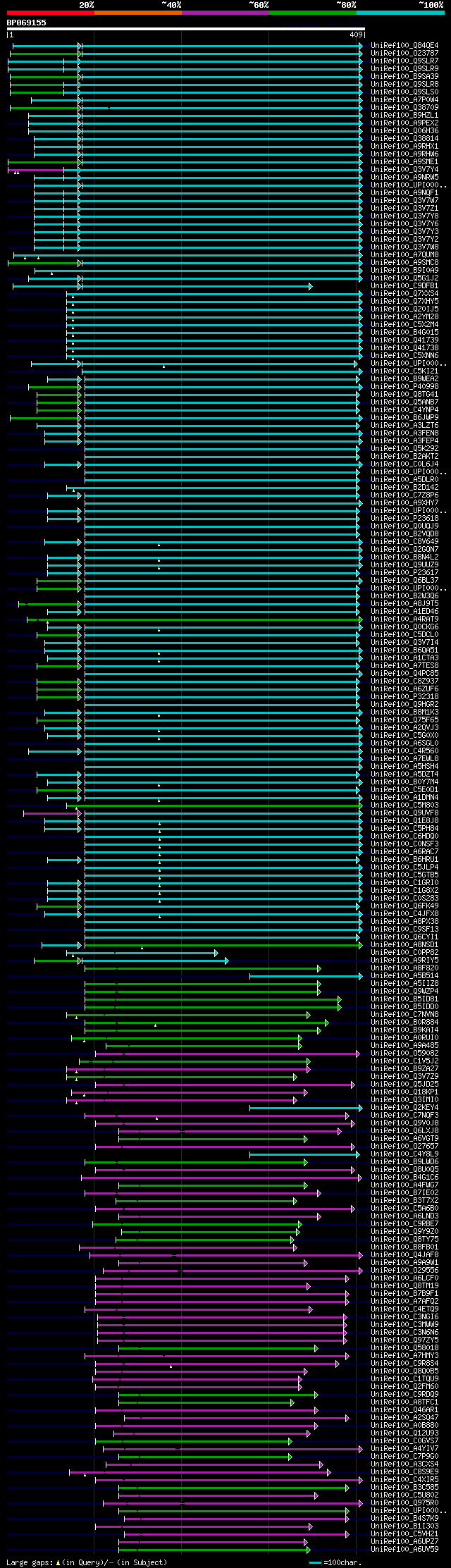Open hit UniRef100_Q84QE4

(x=404, y=46)
